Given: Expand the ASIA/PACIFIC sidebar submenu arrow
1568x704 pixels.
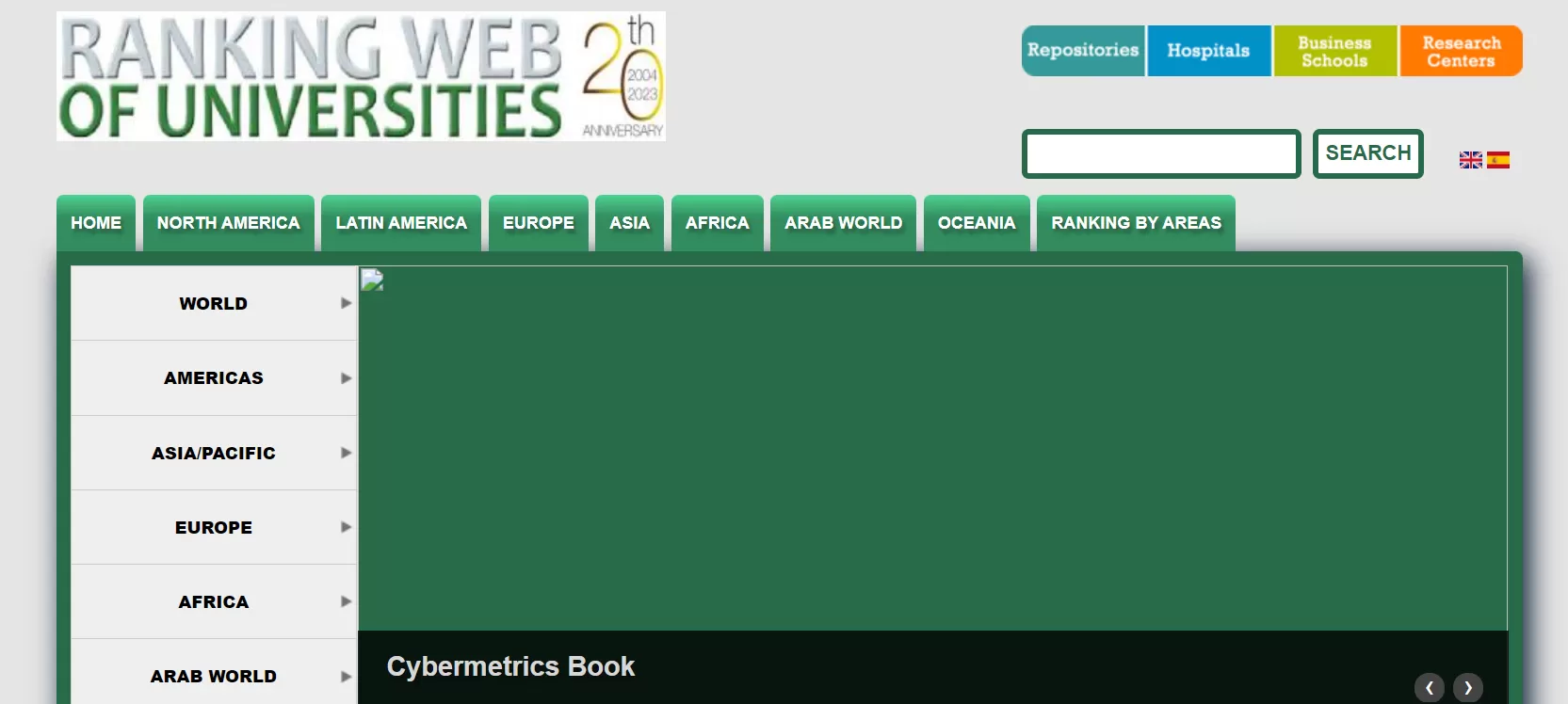Looking at the screenshot, I should (x=346, y=453).
